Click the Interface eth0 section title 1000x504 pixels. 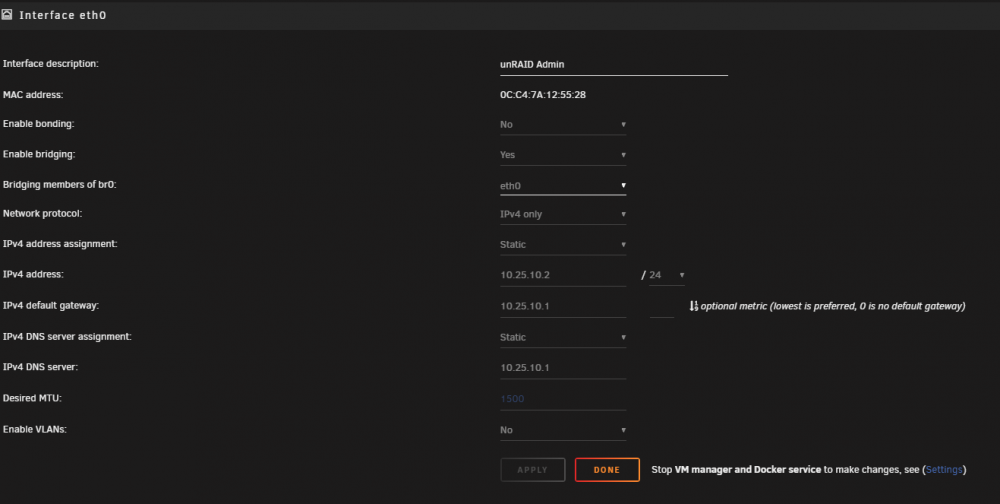click(62, 15)
